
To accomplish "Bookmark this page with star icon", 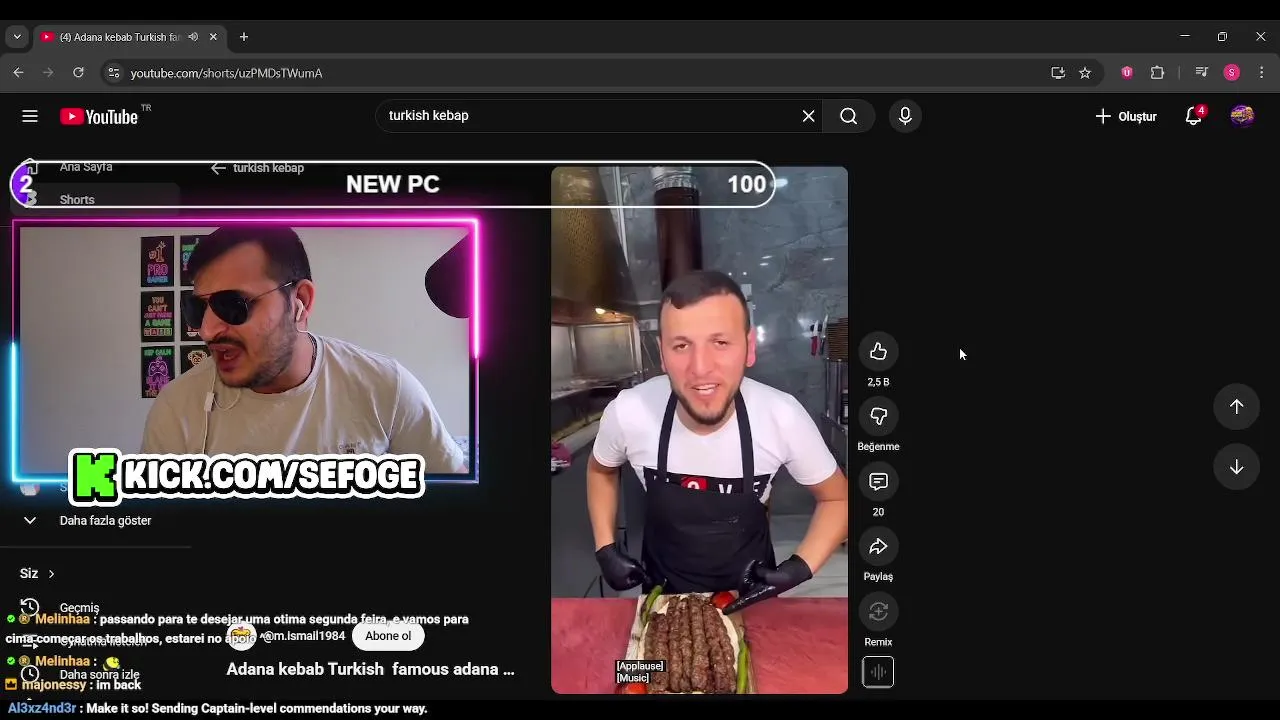I will tap(1085, 73).
